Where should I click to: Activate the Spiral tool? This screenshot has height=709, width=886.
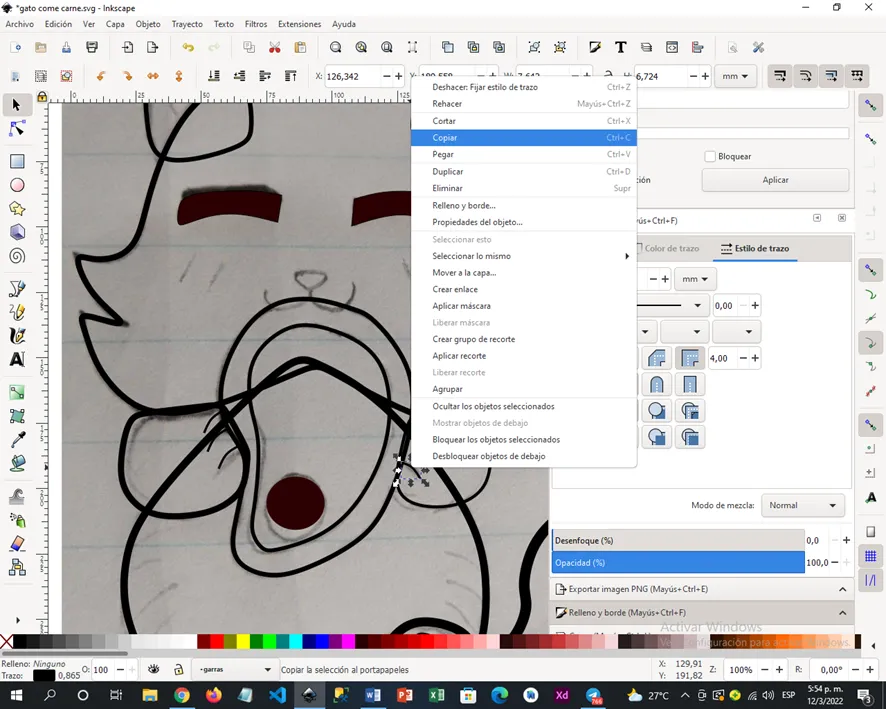click(x=17, y=256)
